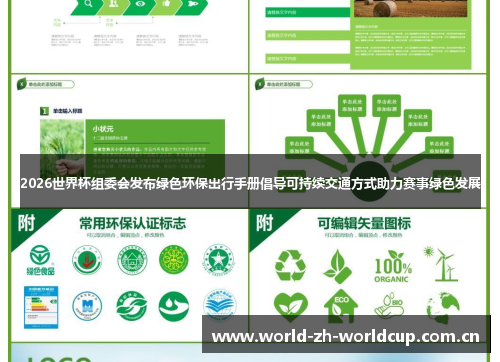Click the BIO hand with droplet icon
The height and width of the screenshot is (362, 500).
[x=389, y=305]
